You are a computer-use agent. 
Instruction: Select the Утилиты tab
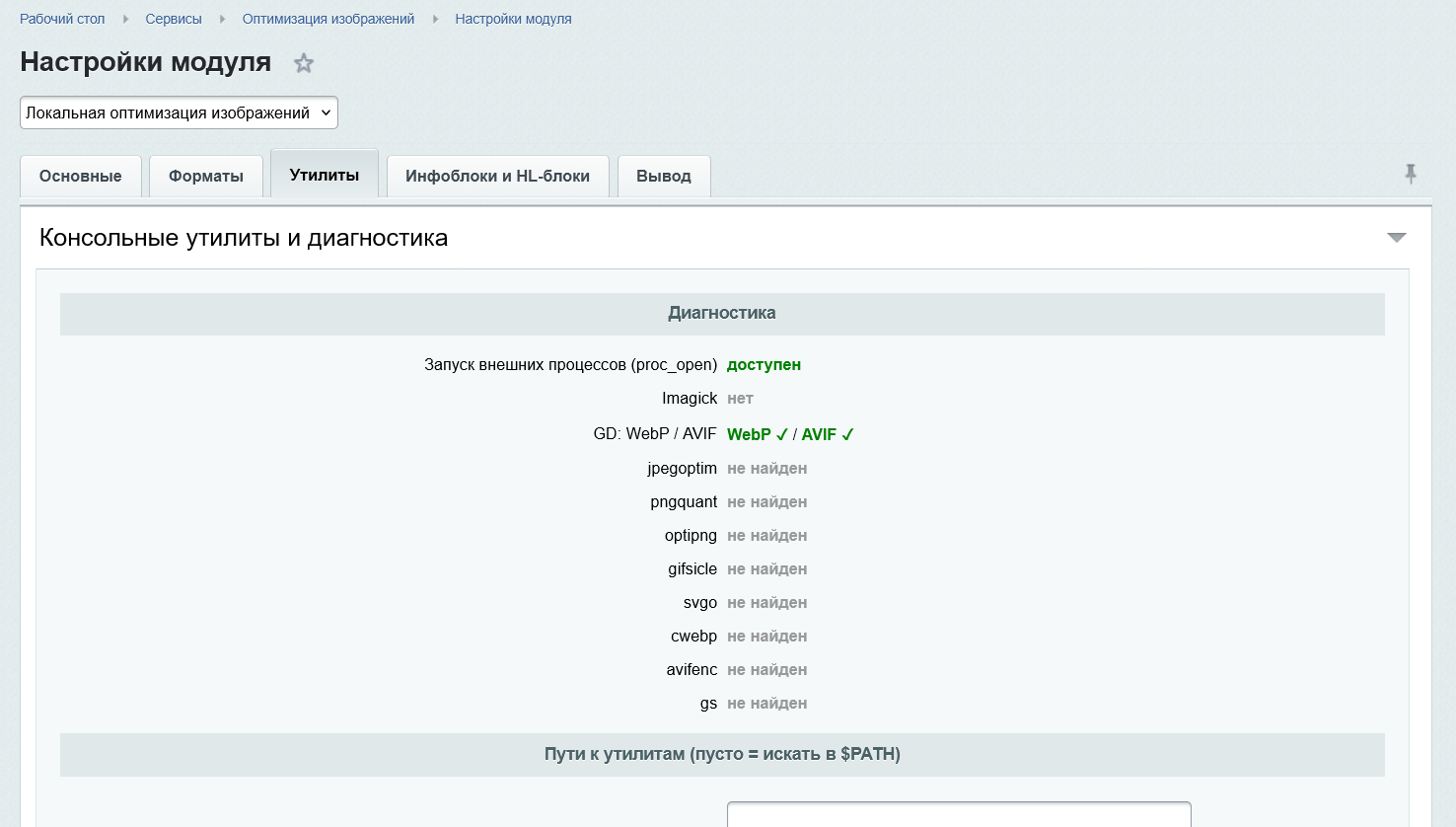point(325,175)
